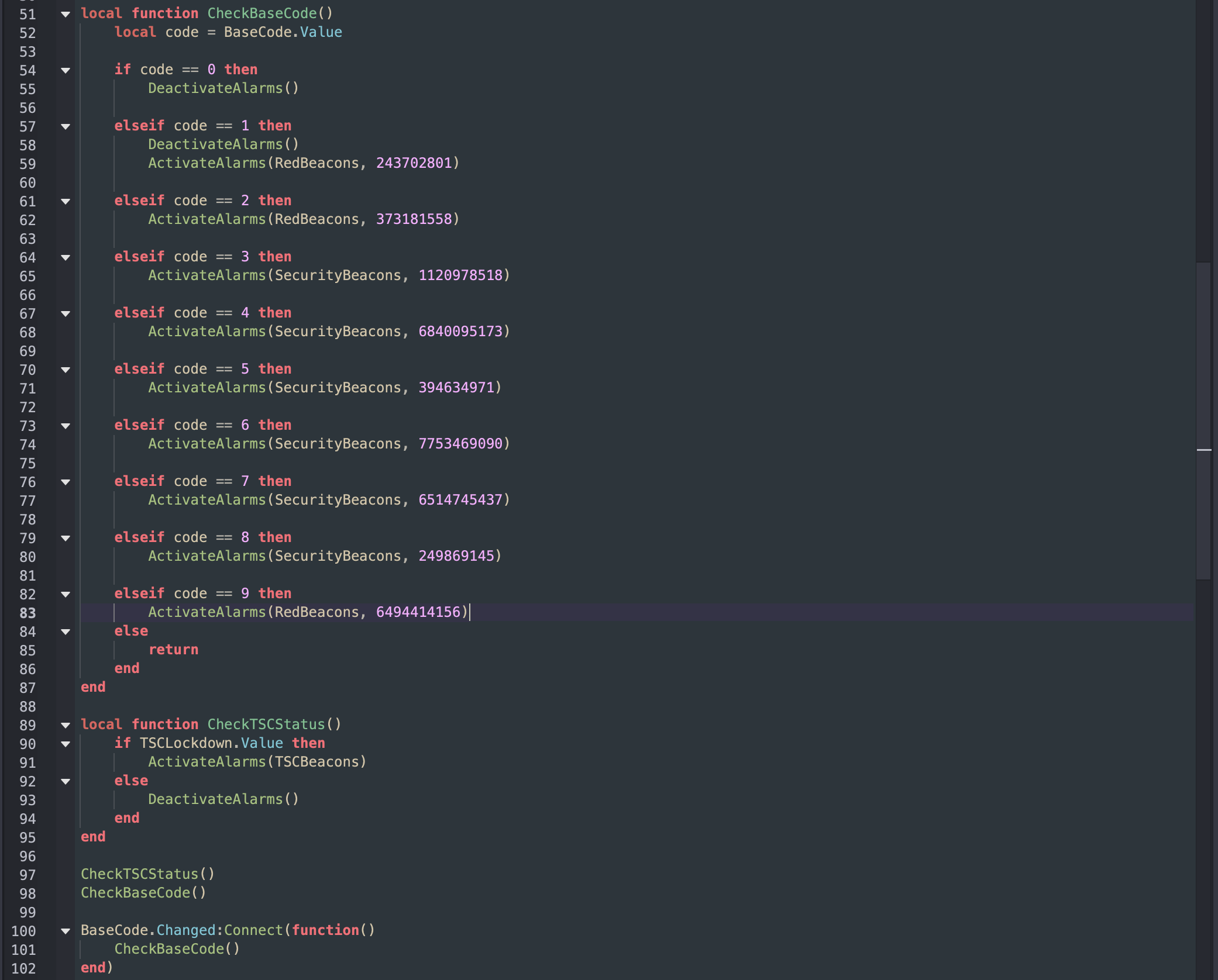Collapse the 'elseif code == 1' block arrow

(x=66, y=126)
